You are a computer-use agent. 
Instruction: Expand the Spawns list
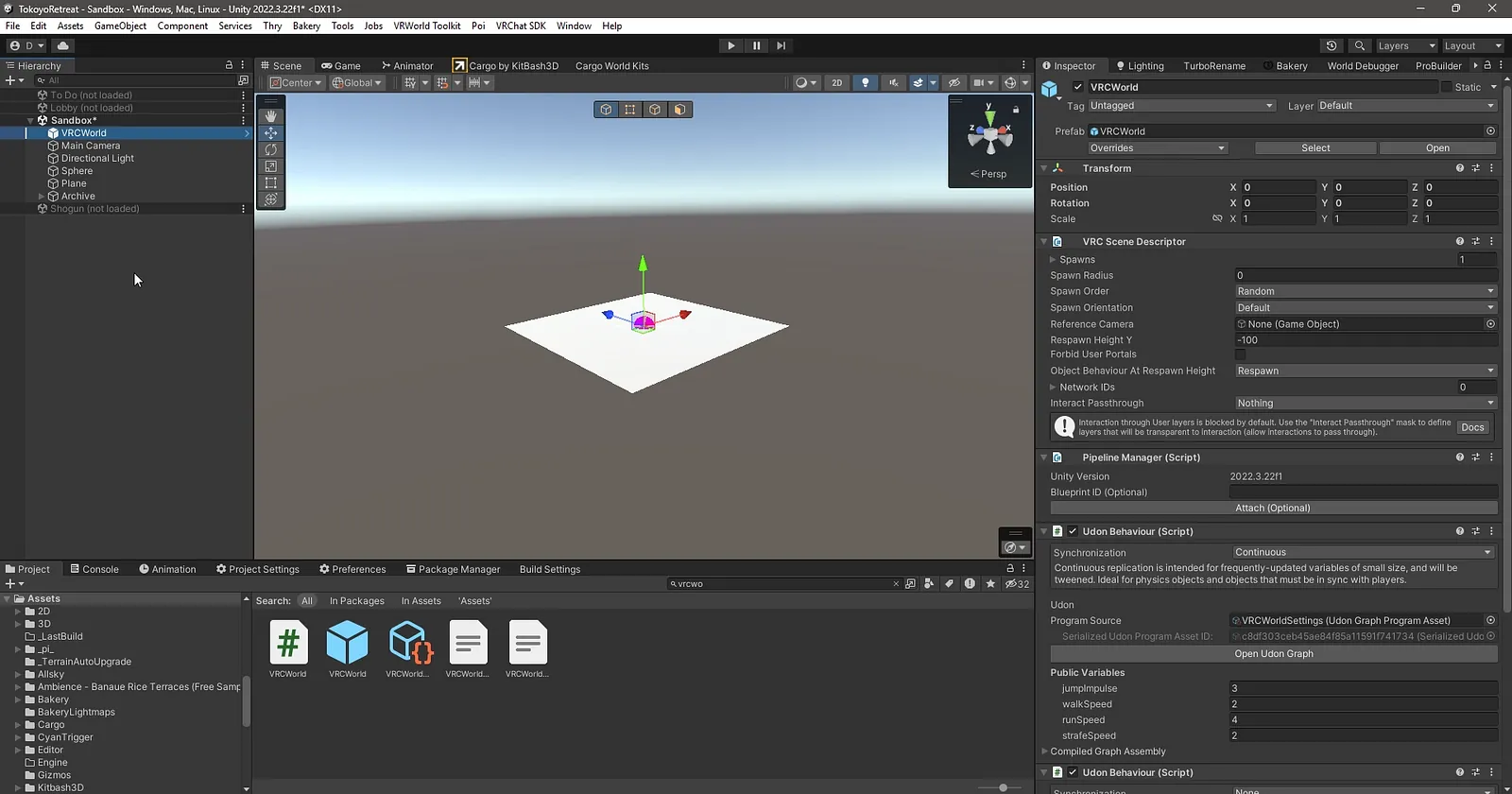(x=1053, y=260)
